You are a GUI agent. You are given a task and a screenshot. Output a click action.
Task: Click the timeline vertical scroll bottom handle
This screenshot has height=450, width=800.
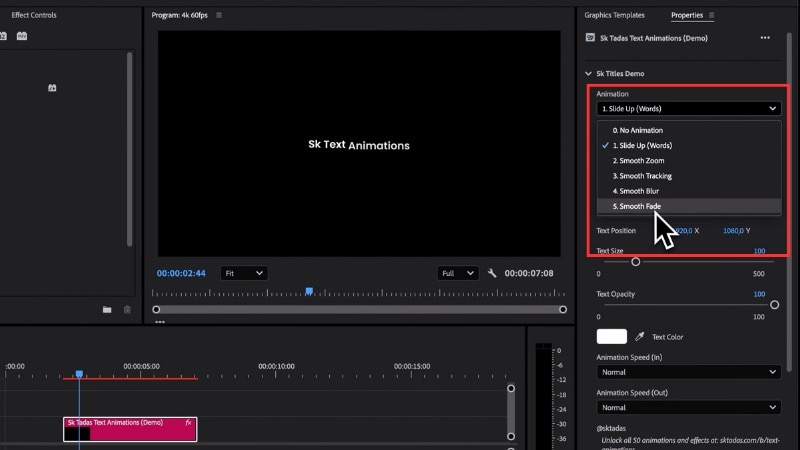tap(511, 437)
